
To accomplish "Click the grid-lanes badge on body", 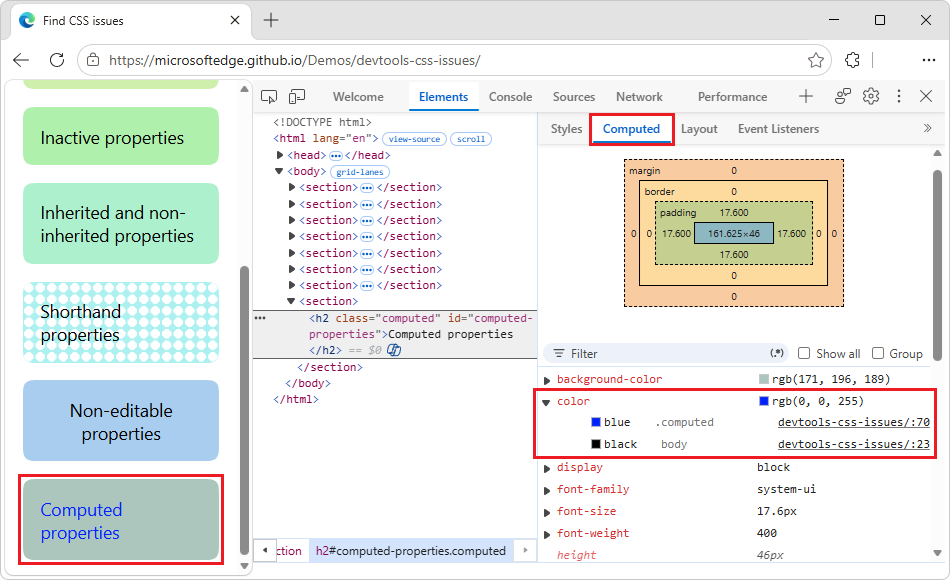I will click(360, 172).
